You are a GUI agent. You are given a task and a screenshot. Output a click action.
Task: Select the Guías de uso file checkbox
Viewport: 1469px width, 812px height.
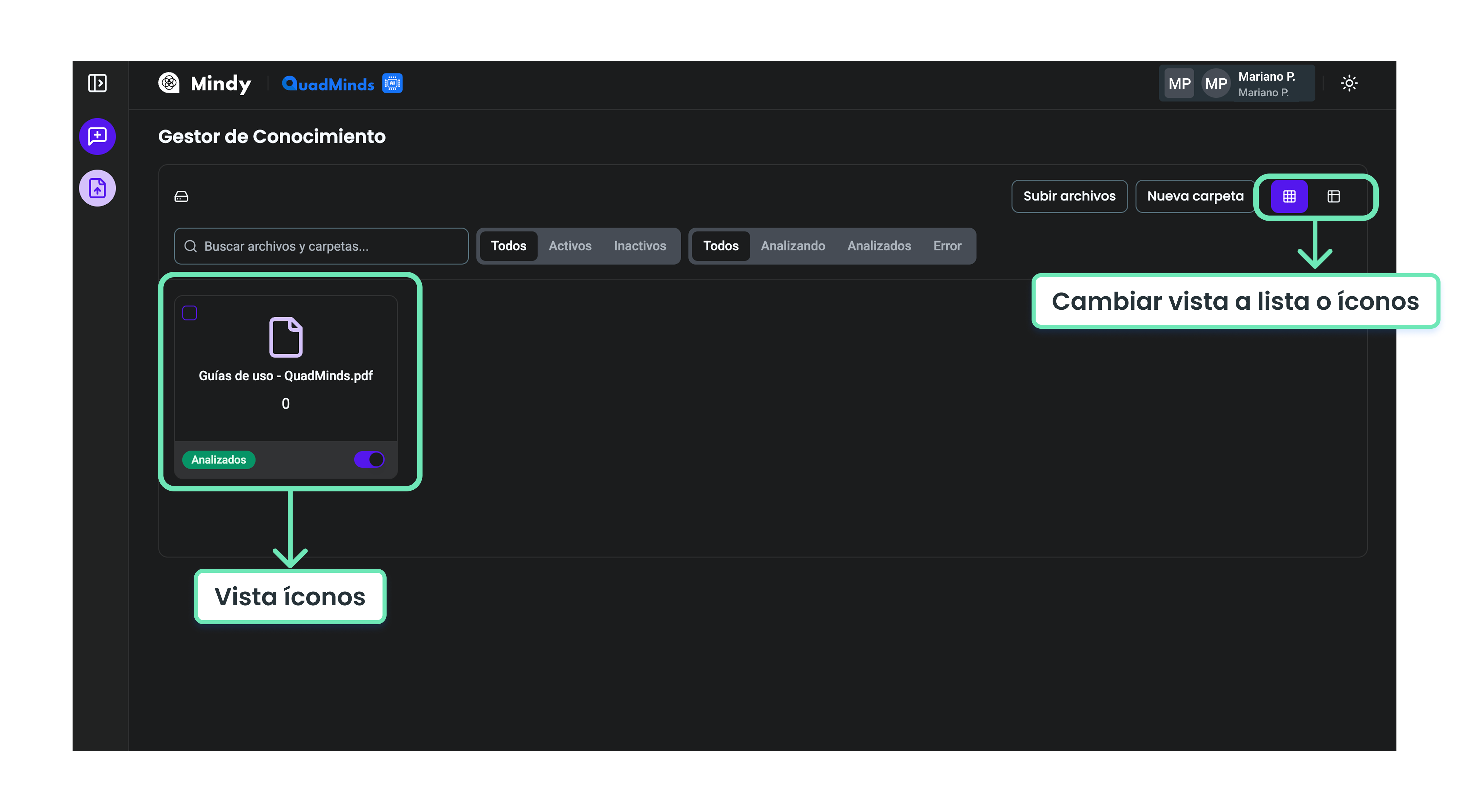click(x=190, y=313)
